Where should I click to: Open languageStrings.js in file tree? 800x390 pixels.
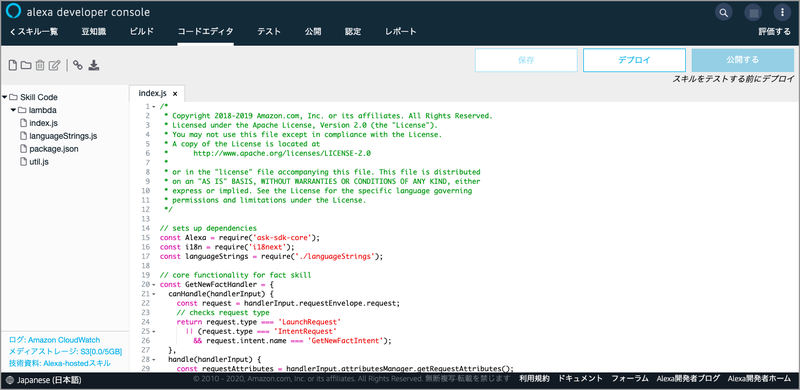coord(63,136)
